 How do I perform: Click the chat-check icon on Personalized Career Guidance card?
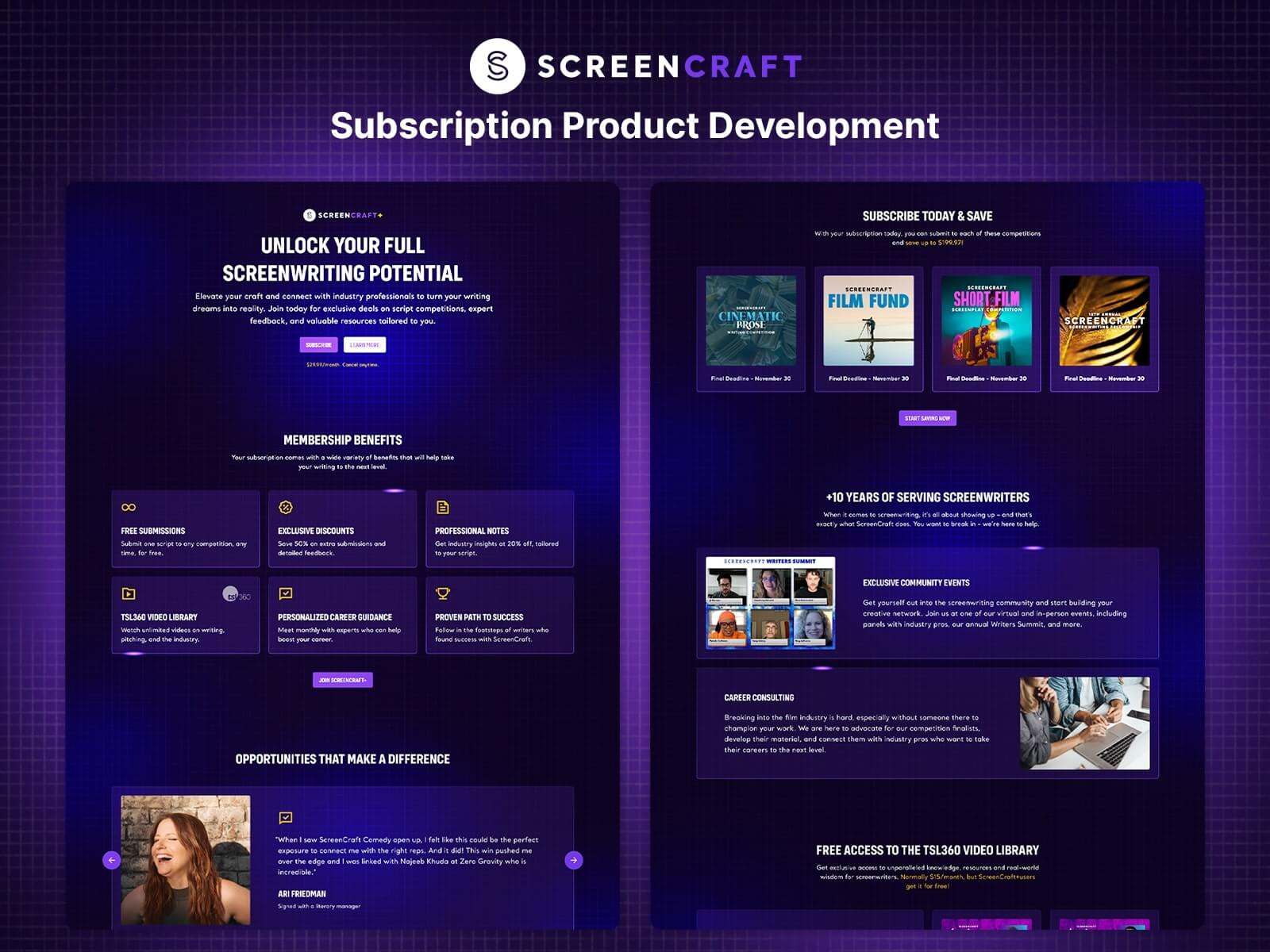coord(286,593)
